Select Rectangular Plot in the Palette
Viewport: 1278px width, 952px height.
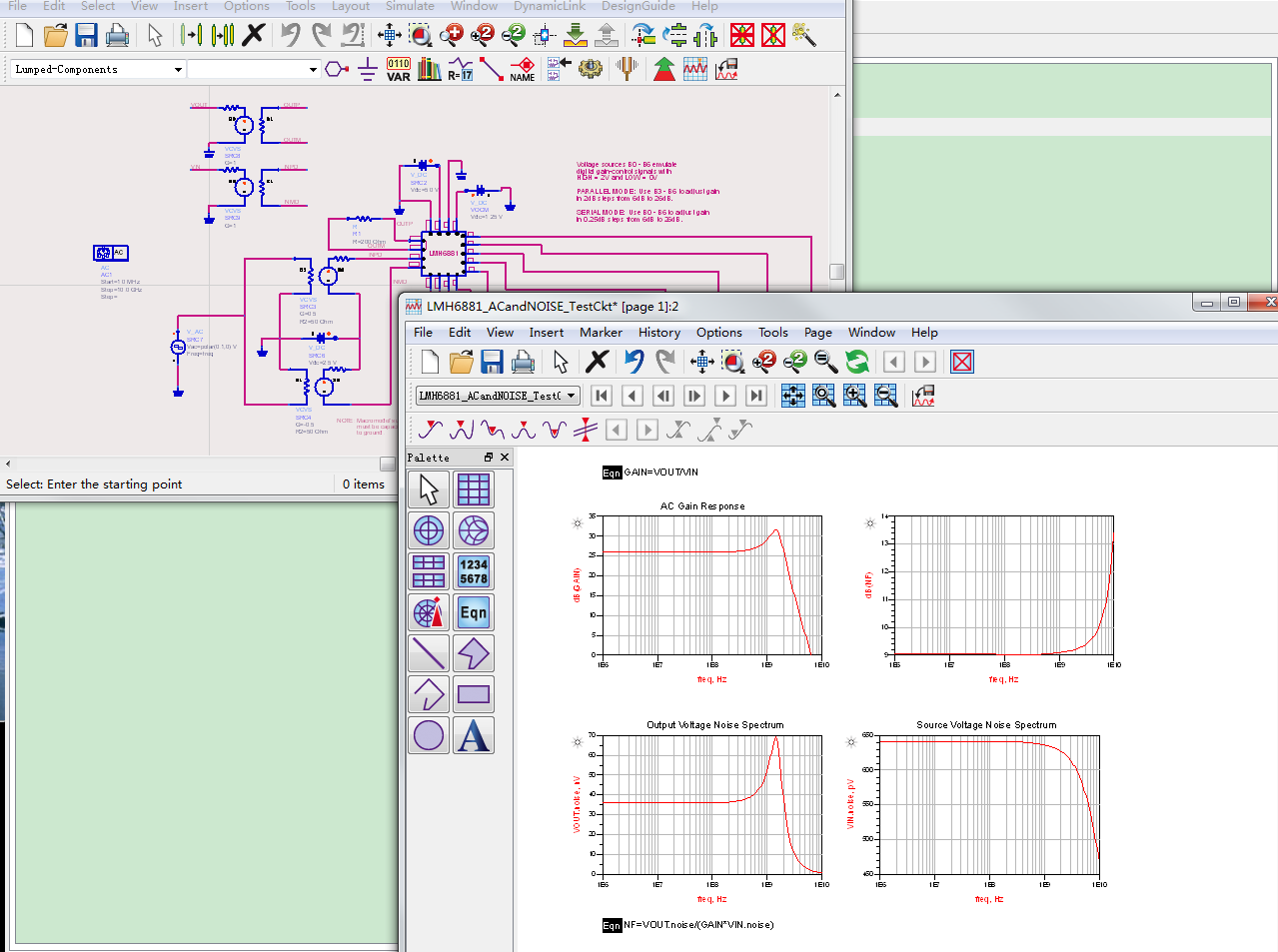(474, 489)
